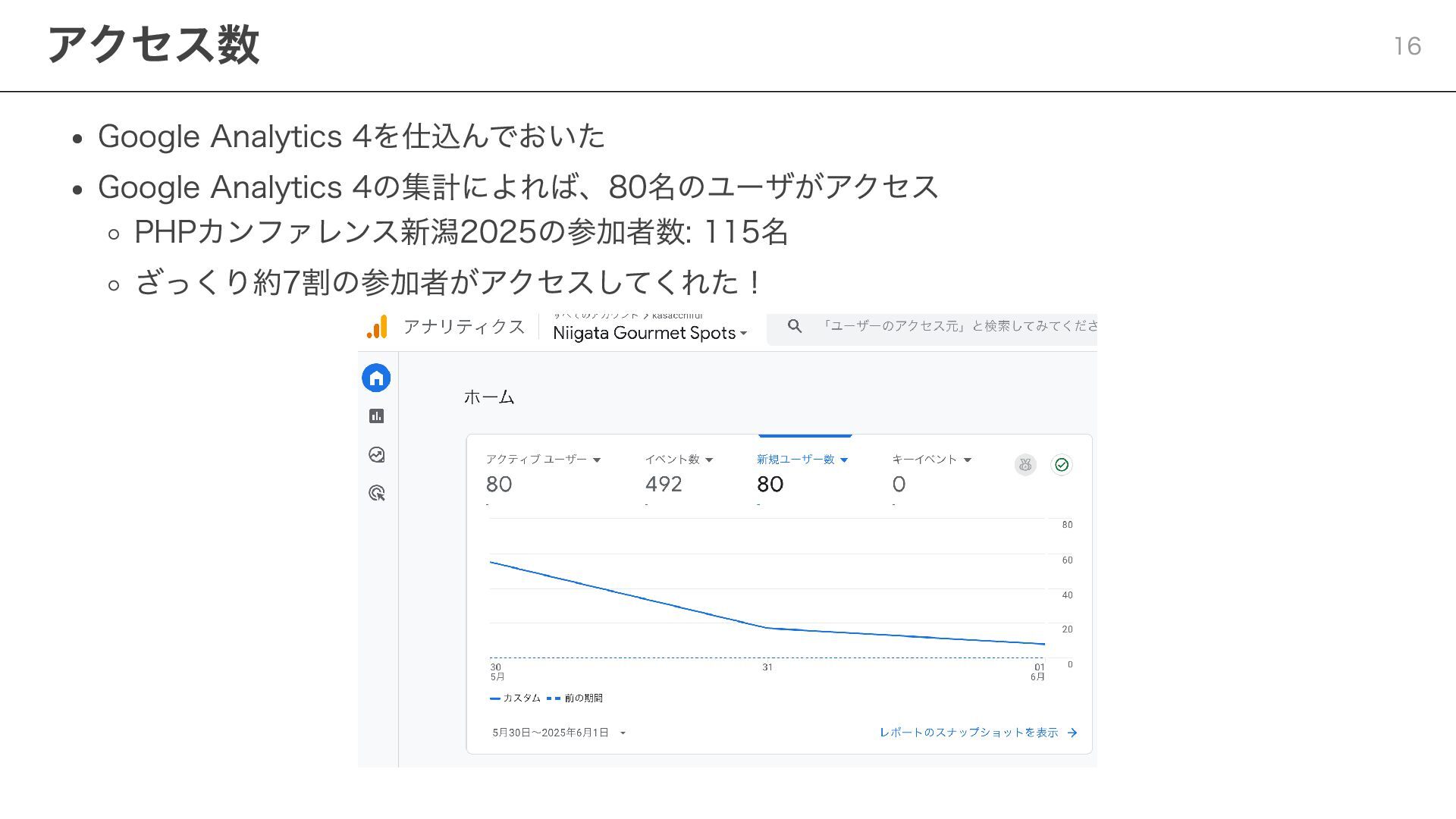The image size is (1456, 819).
Task: Click the Google Analytics logo
Action: pos(377,327)
